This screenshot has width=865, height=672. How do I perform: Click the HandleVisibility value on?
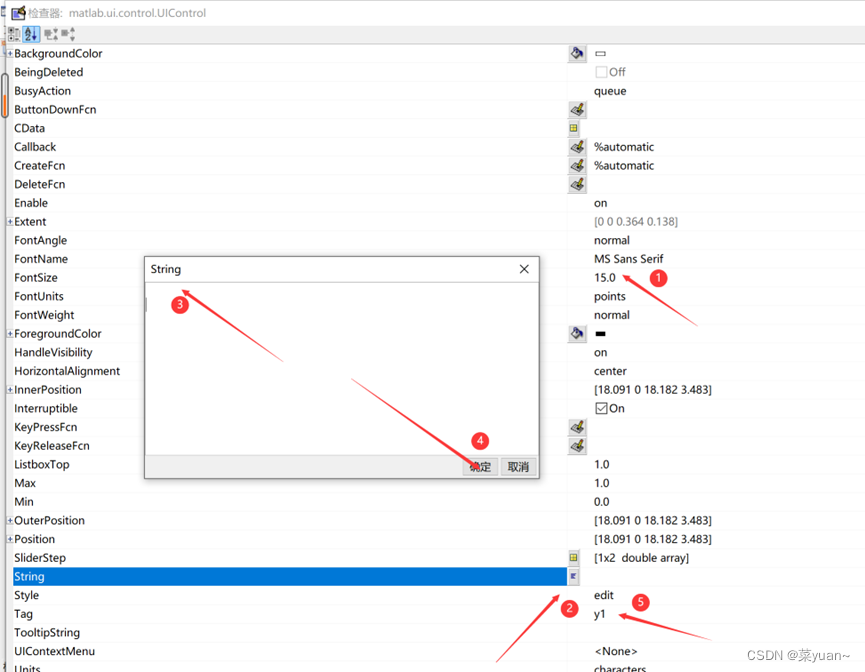point(601,352)
